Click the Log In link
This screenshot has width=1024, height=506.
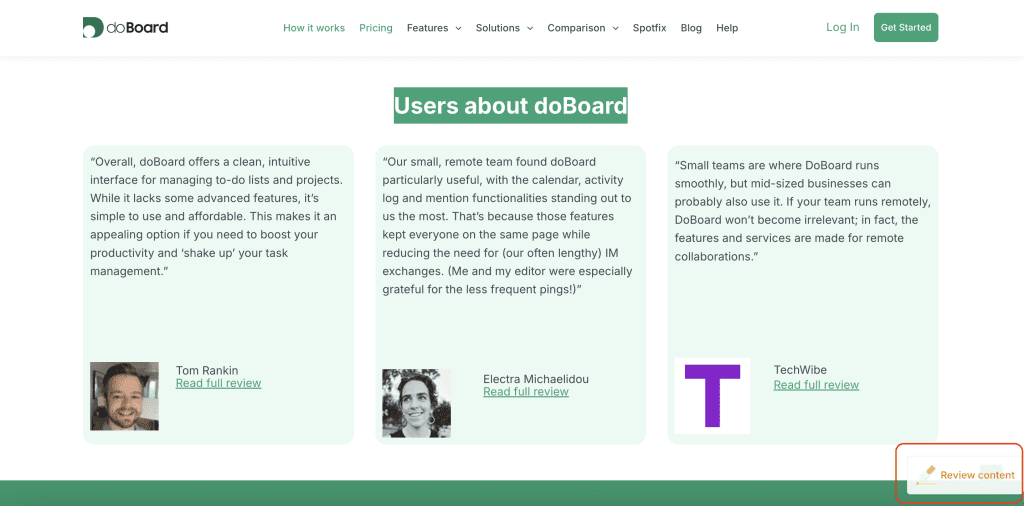pos(842,27)
